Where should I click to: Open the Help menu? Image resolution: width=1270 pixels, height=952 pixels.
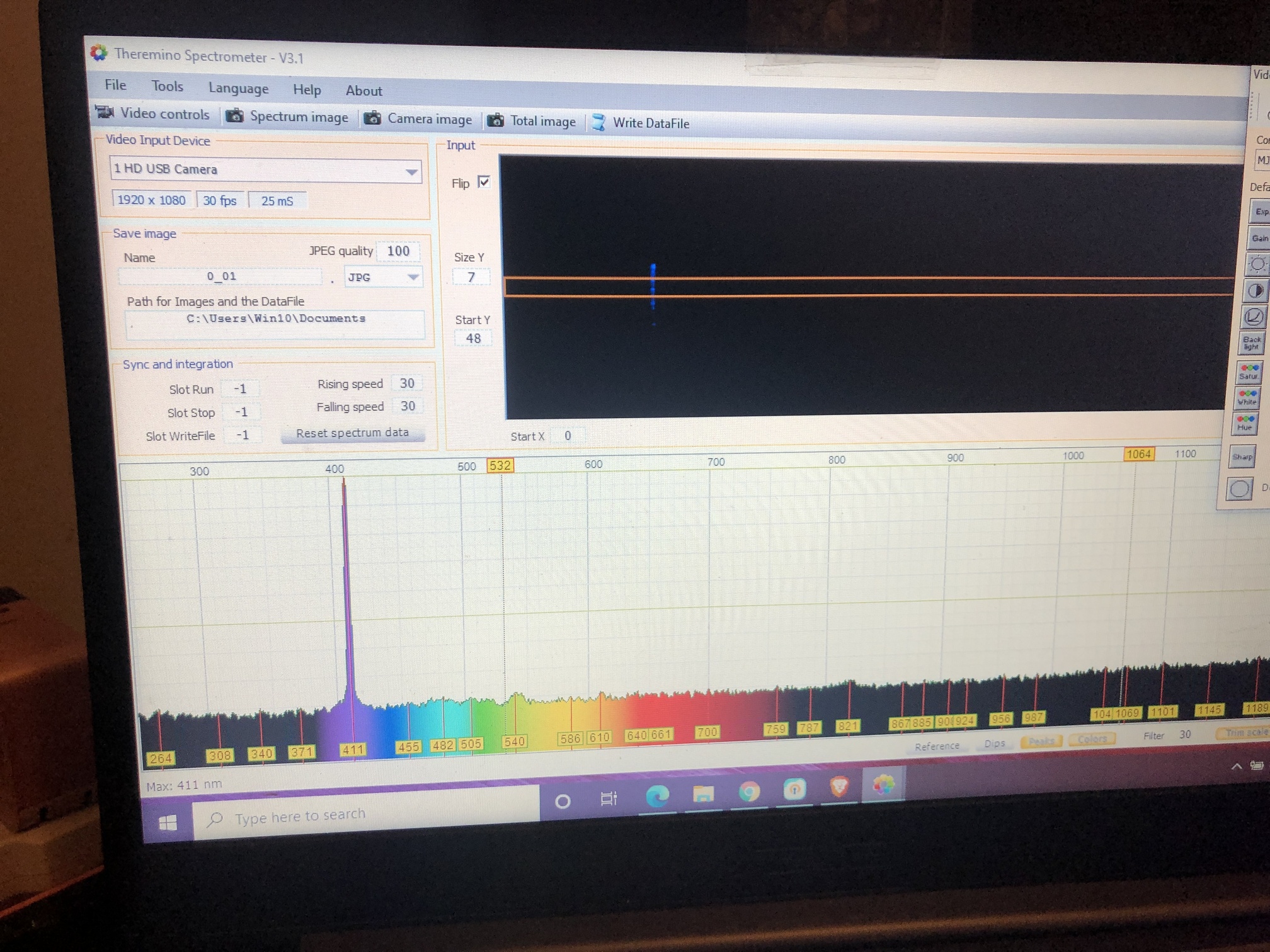[x=307, y=89]
